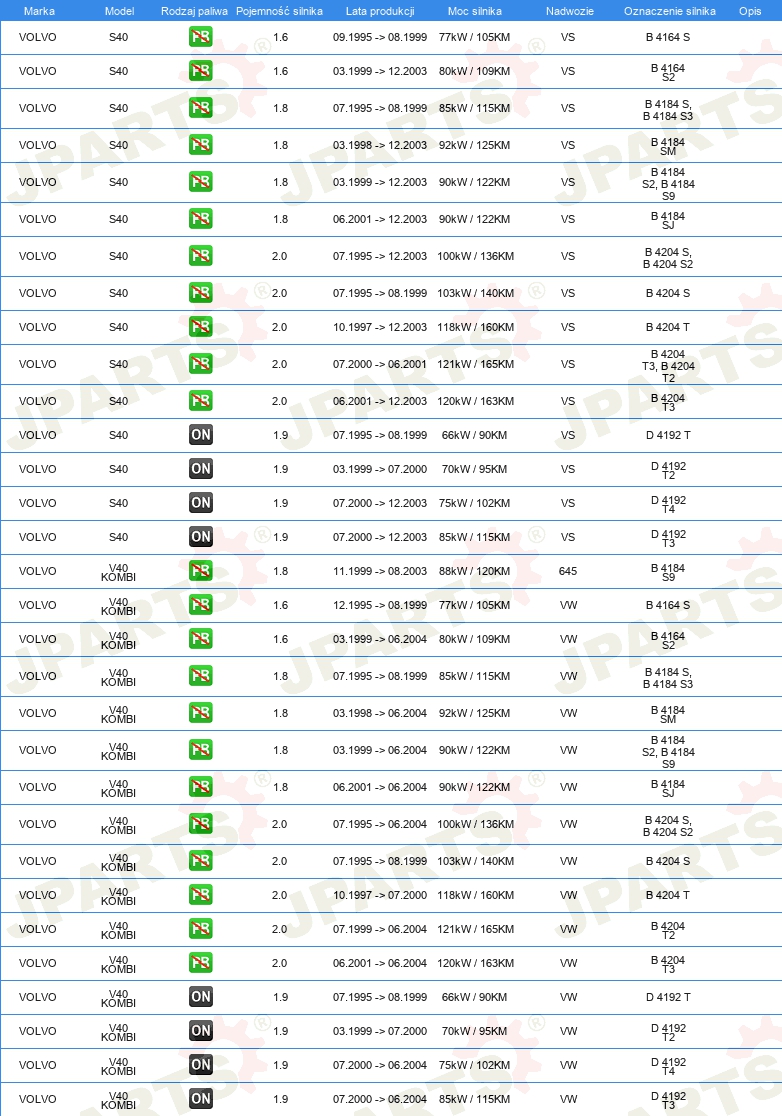The height and width of the screenshot is (1116, 782).
Task: Select production dates '07.2000 -> 06.2001'
Action: coord(380,364)
